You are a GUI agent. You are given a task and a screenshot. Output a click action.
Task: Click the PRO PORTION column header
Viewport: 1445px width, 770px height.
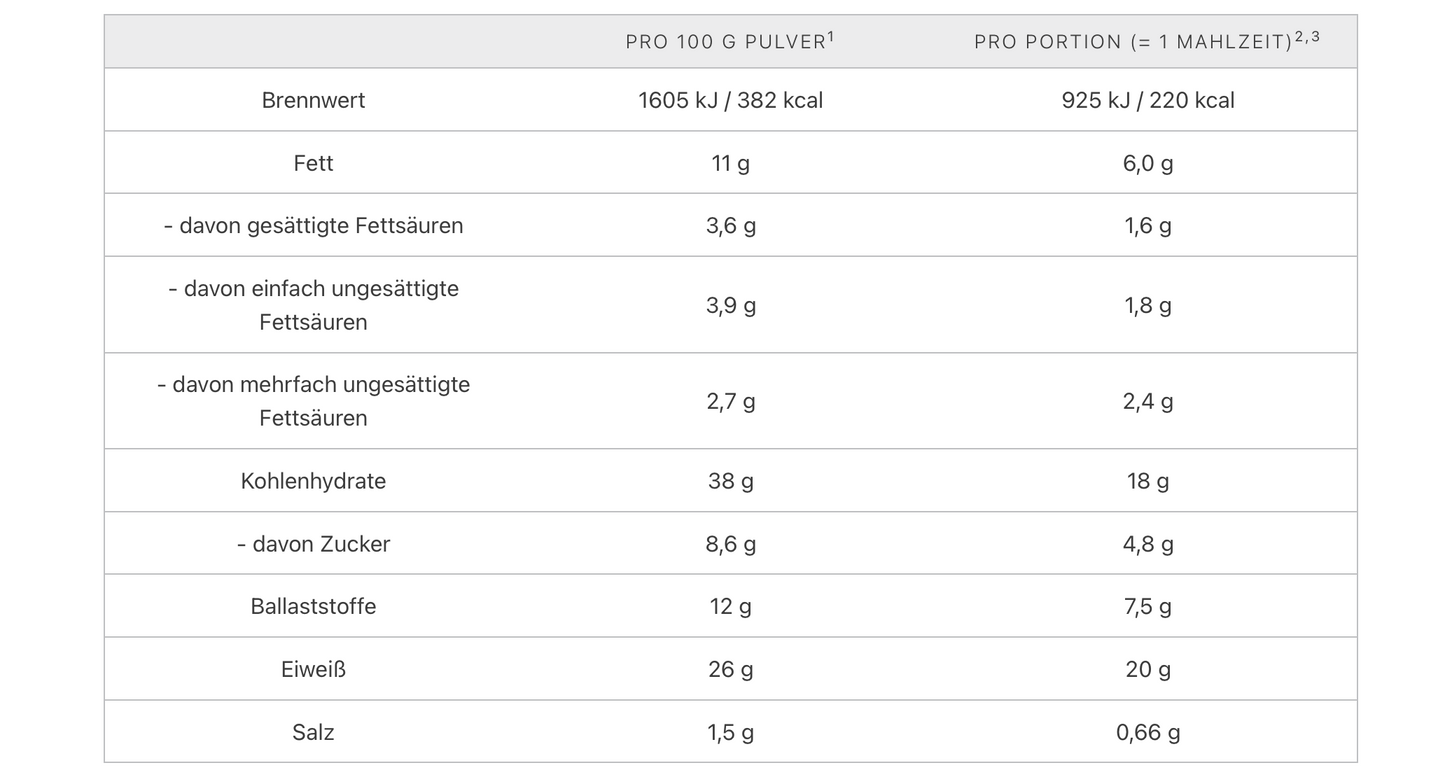click(x=1147, y=41)
